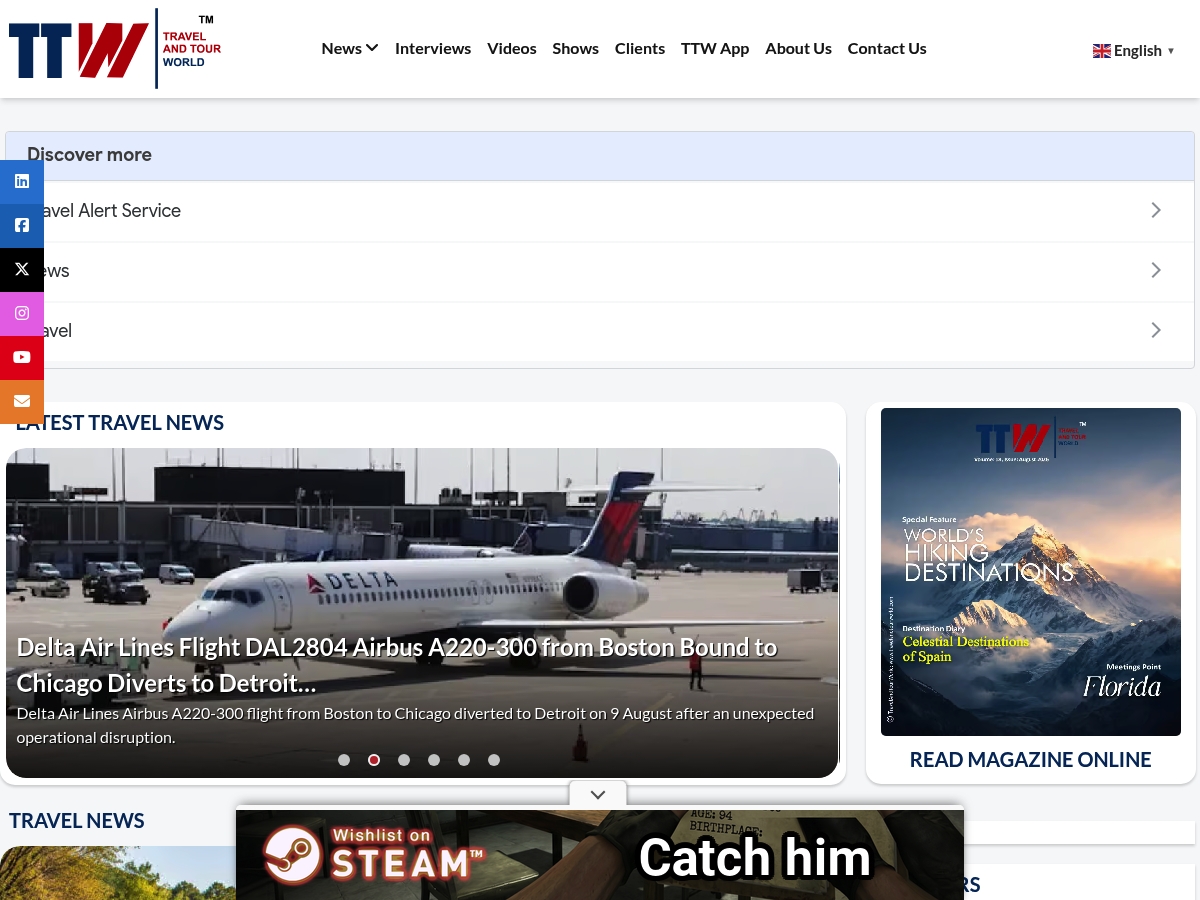Expand the Travel Alert Service row chevron
Screen dimensions: 1200x900
(x=1156, y=210)
